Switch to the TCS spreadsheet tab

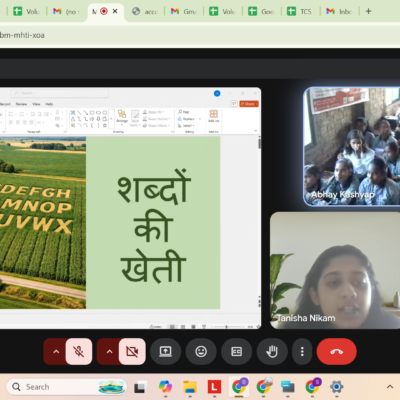(x=300, y=12)
